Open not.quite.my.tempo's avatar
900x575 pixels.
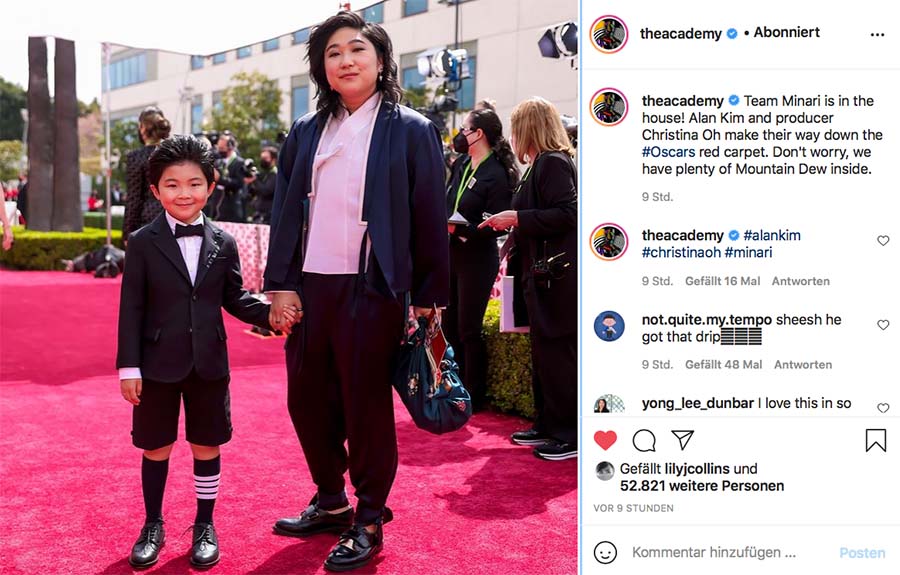pyautogui.click(x=609, y=326)
